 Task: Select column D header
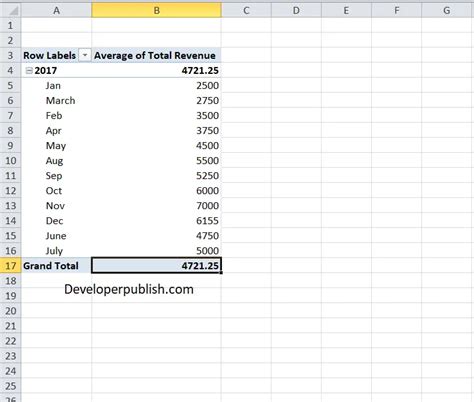point(296,10)
